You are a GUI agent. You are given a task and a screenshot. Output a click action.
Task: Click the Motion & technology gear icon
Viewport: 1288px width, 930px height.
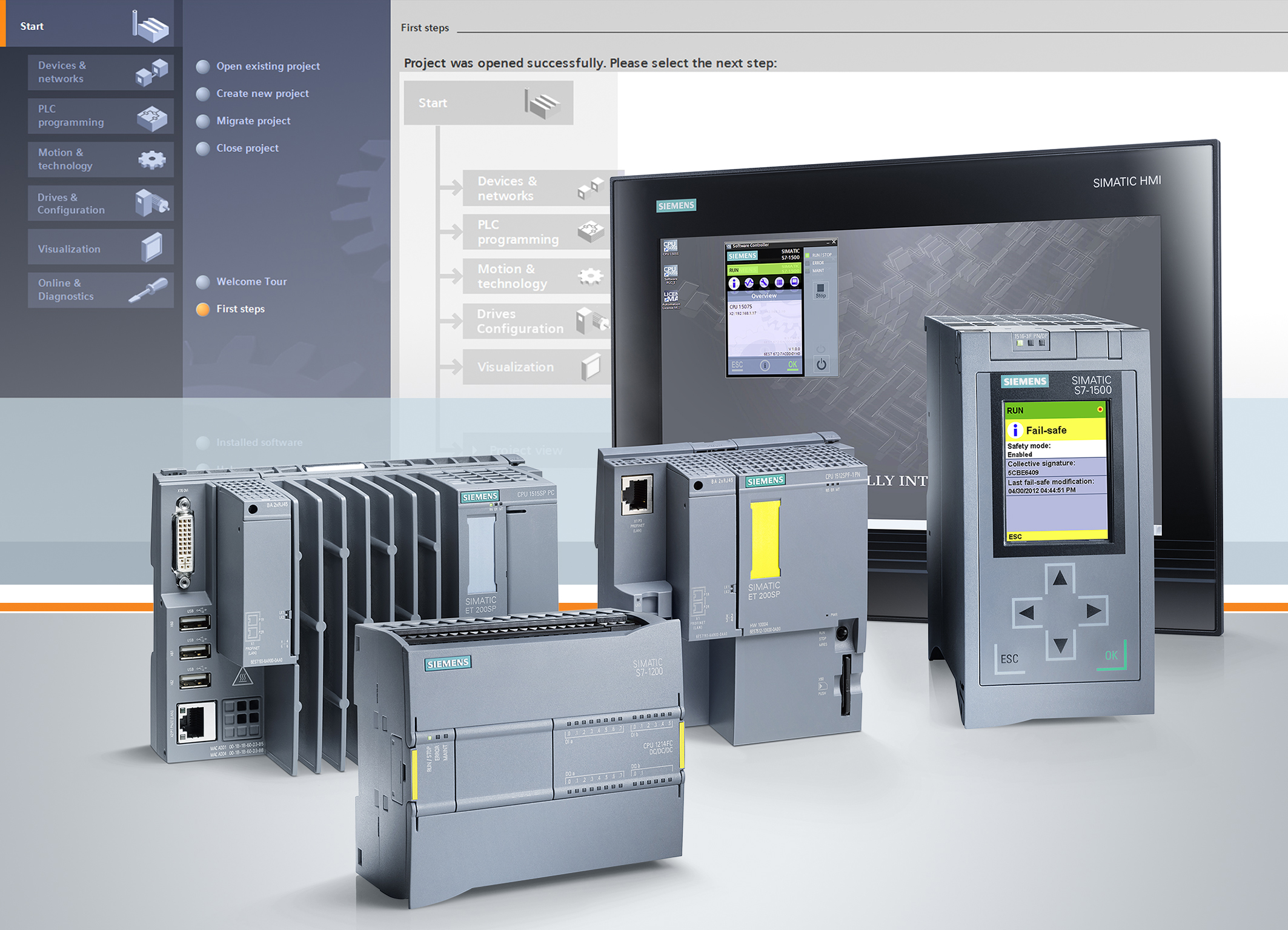coord(151,160)
